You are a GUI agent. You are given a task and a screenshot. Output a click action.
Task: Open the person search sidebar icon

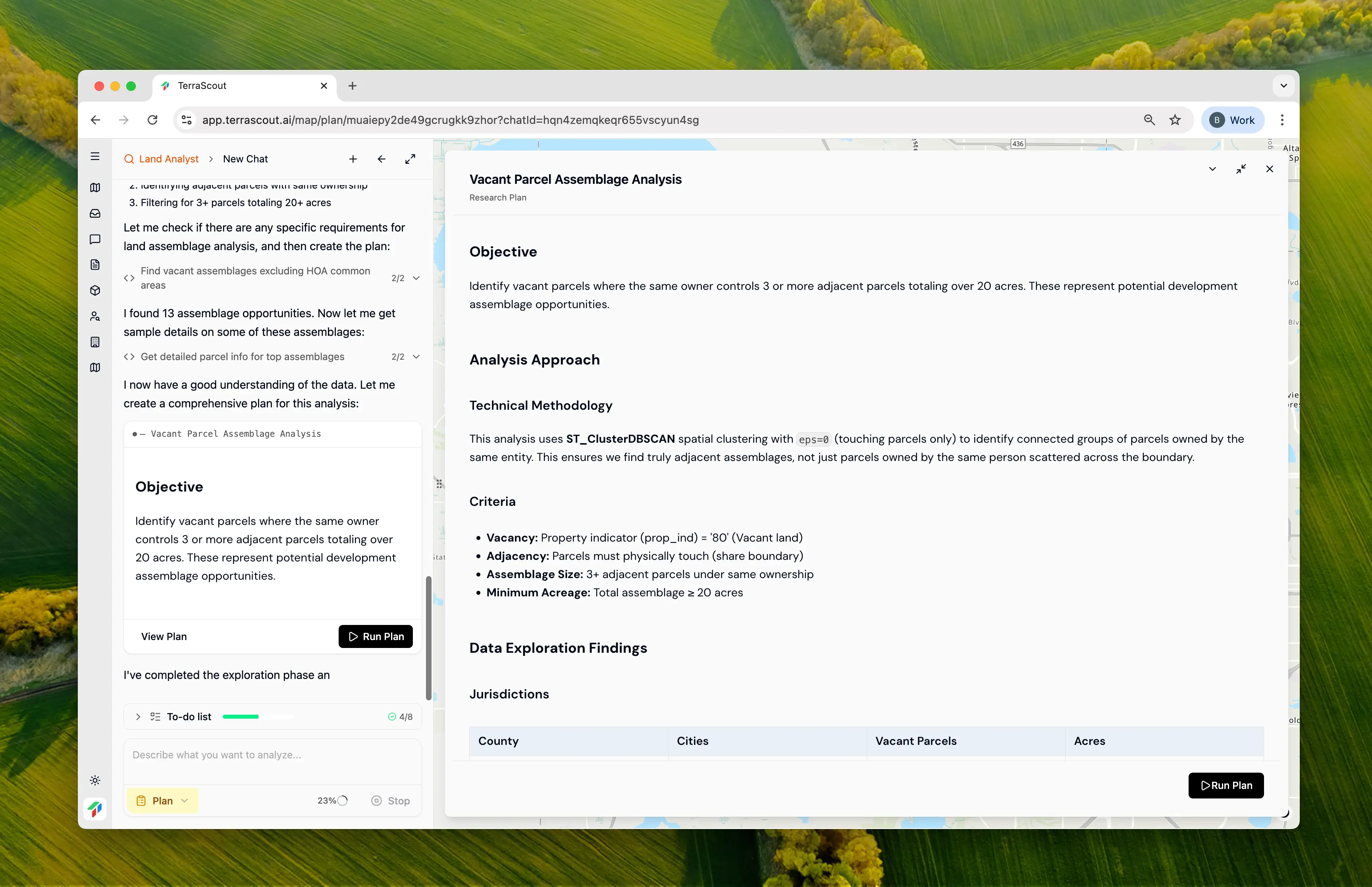click(x=95, y=316)
